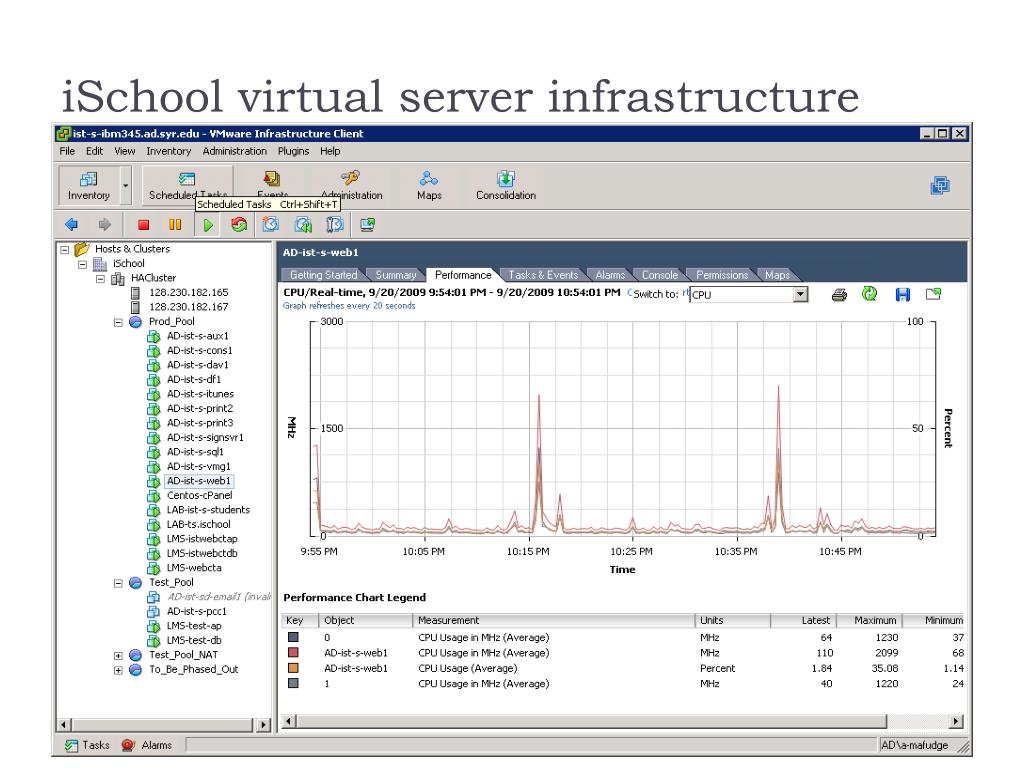The width and height of the screenshot is (1024, 768).
Task: Open the View menu
Action: (x=125, y=151)
